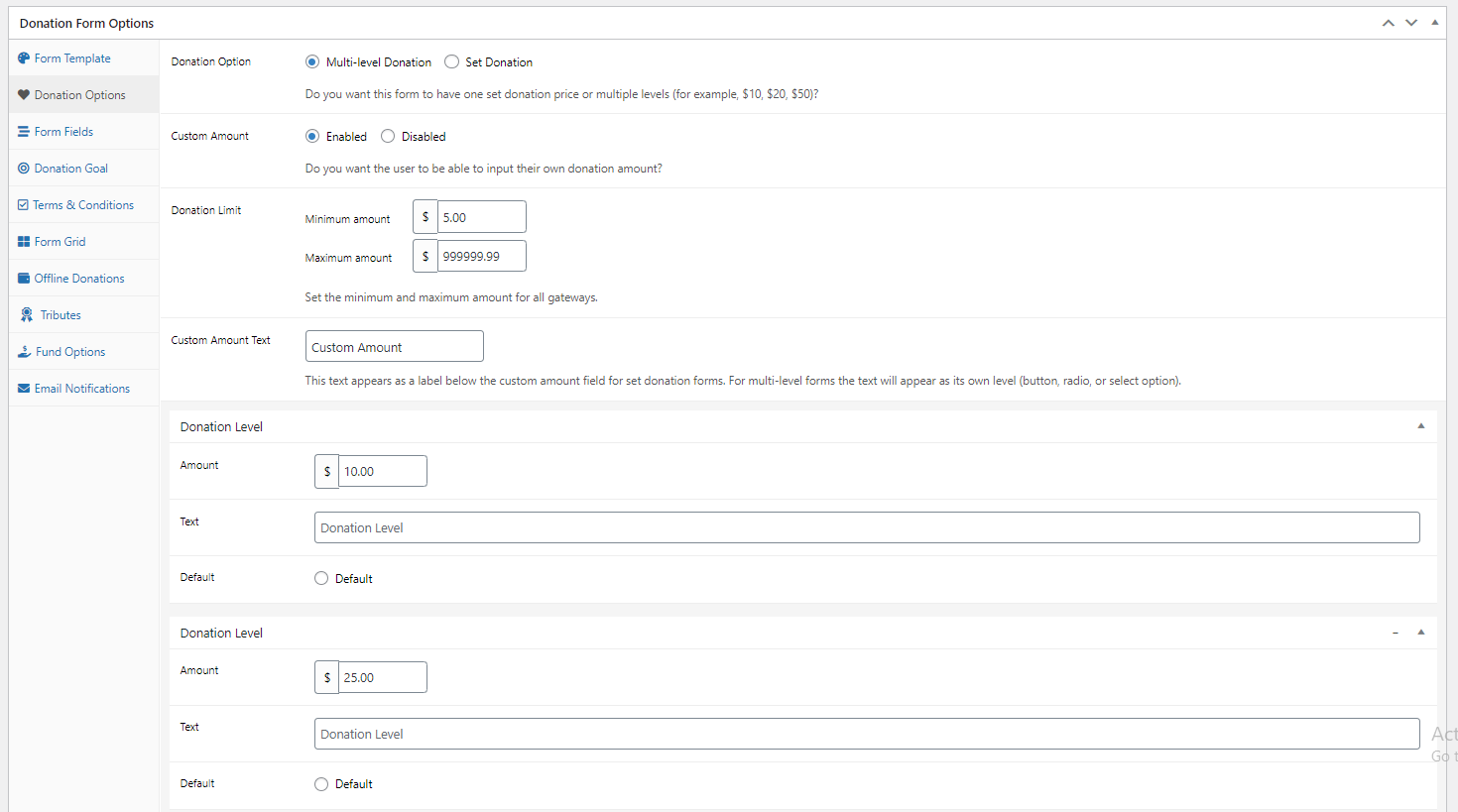Open the Form Template tab

coord(84,58)
